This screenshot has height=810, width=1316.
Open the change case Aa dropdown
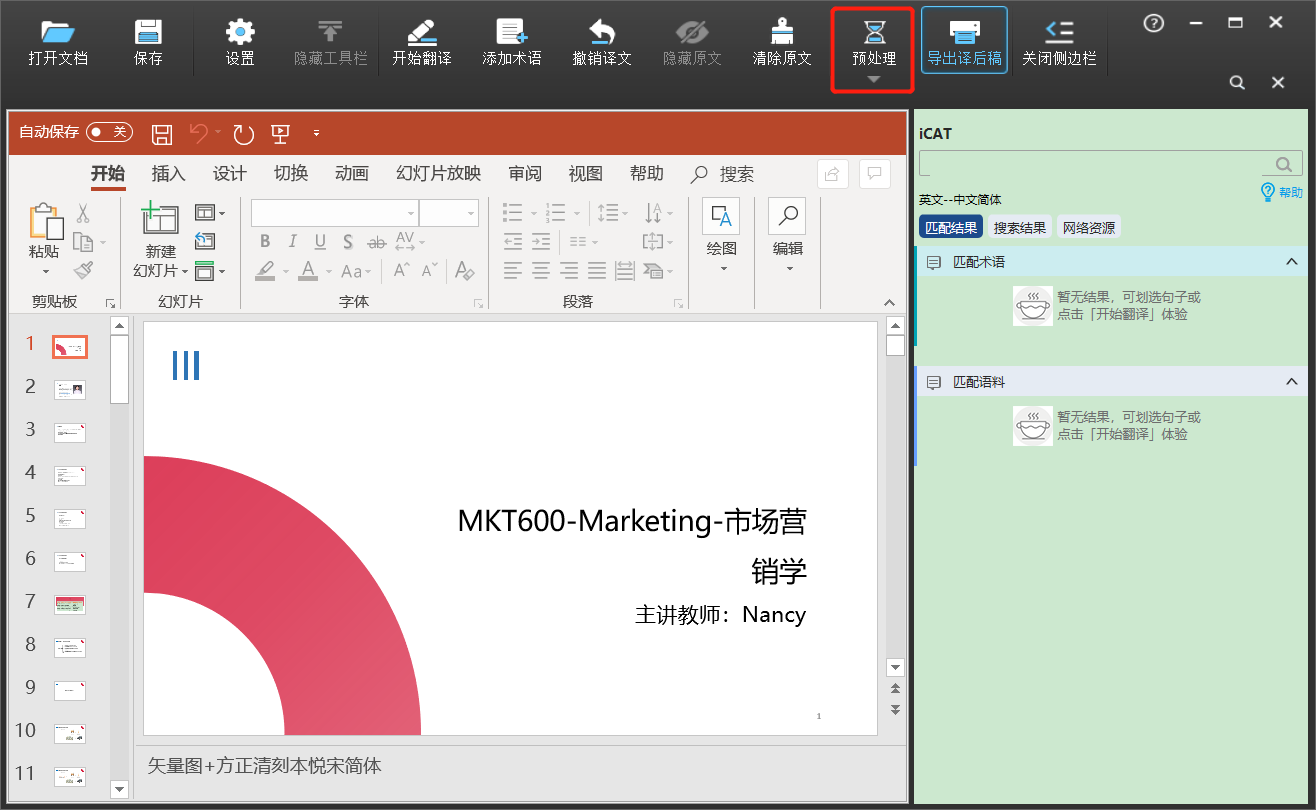pos(356,271)
